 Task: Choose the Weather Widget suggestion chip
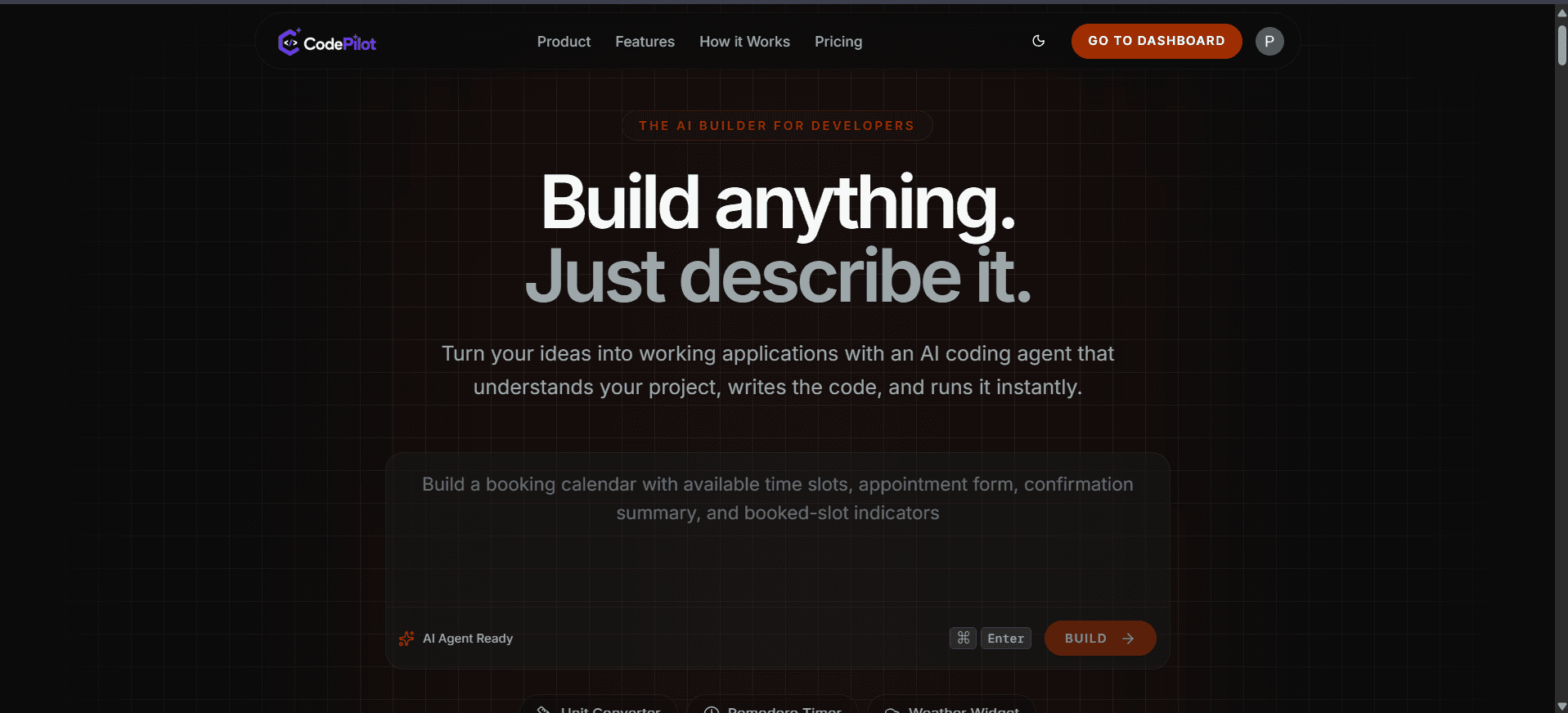click(952, 706)
